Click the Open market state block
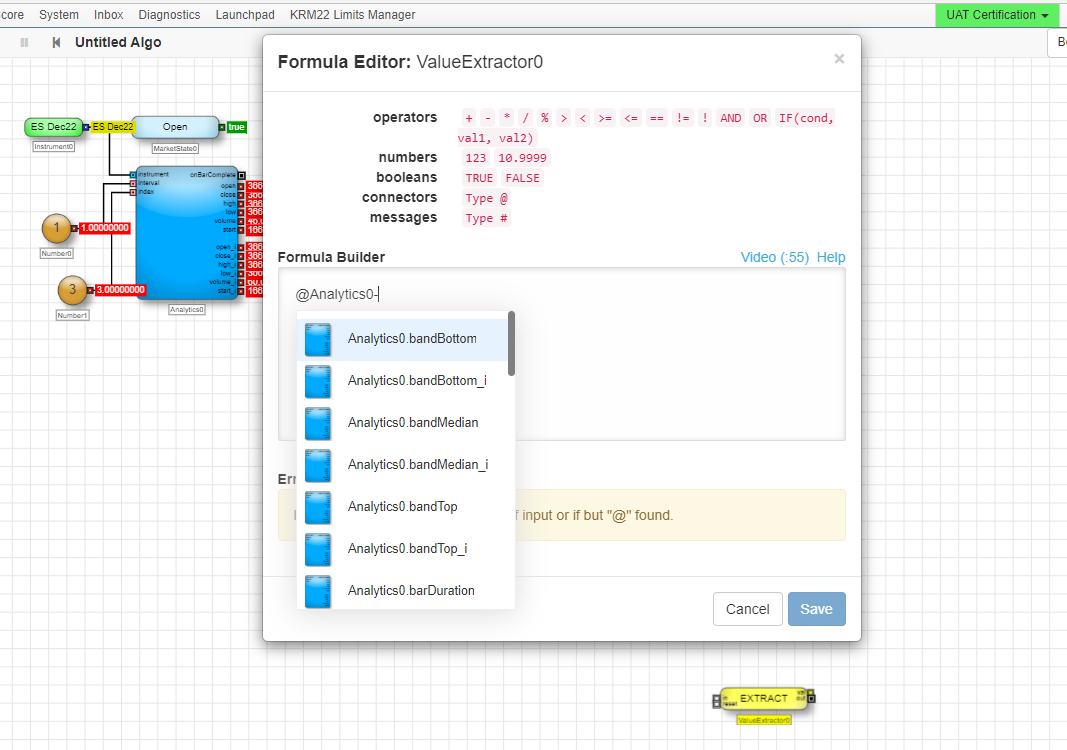Image resolution: width=1067 pixels, height=750 pixels. (175, 127)
